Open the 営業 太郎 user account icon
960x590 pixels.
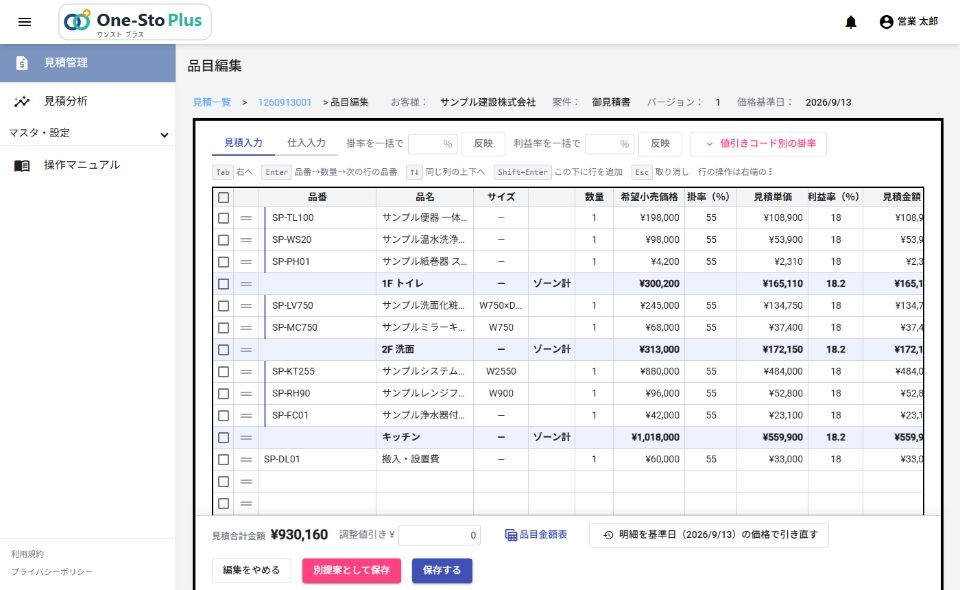tap(886, 22)
